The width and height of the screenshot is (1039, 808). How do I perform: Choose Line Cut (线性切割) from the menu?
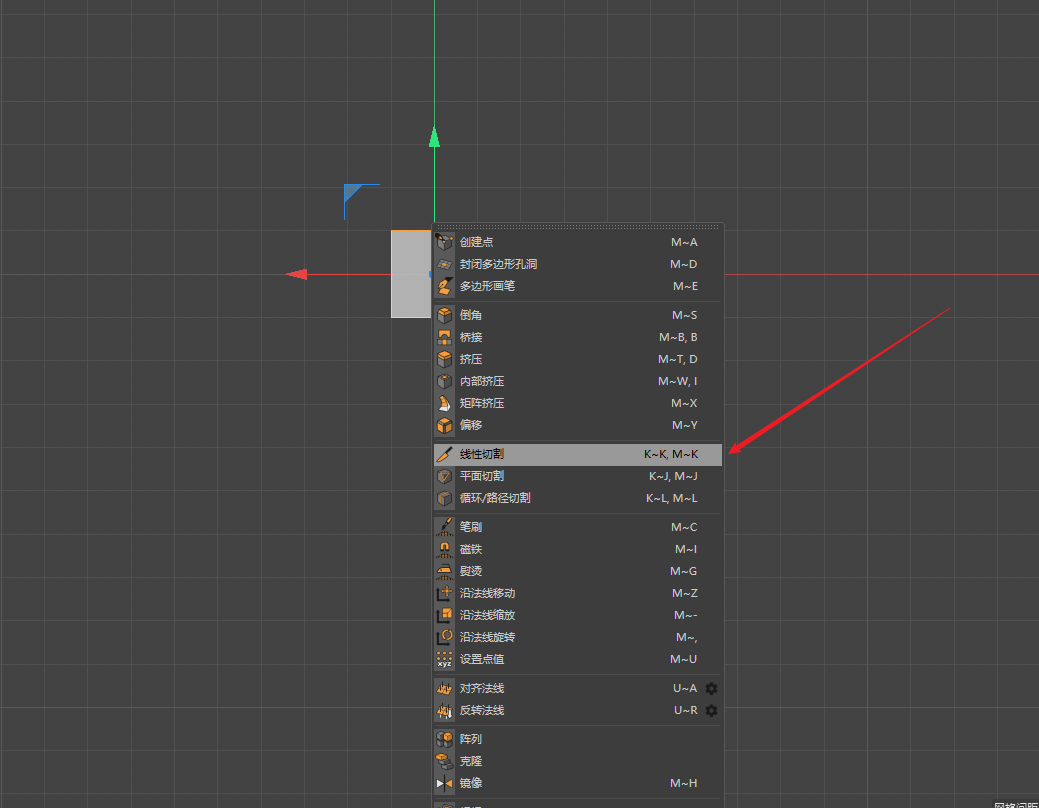(x=482, y=454)
